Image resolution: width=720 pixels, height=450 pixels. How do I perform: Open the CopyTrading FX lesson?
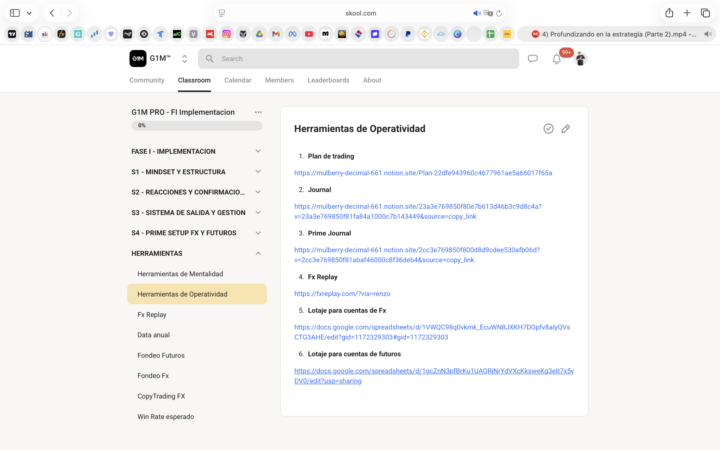pos(197,396)
